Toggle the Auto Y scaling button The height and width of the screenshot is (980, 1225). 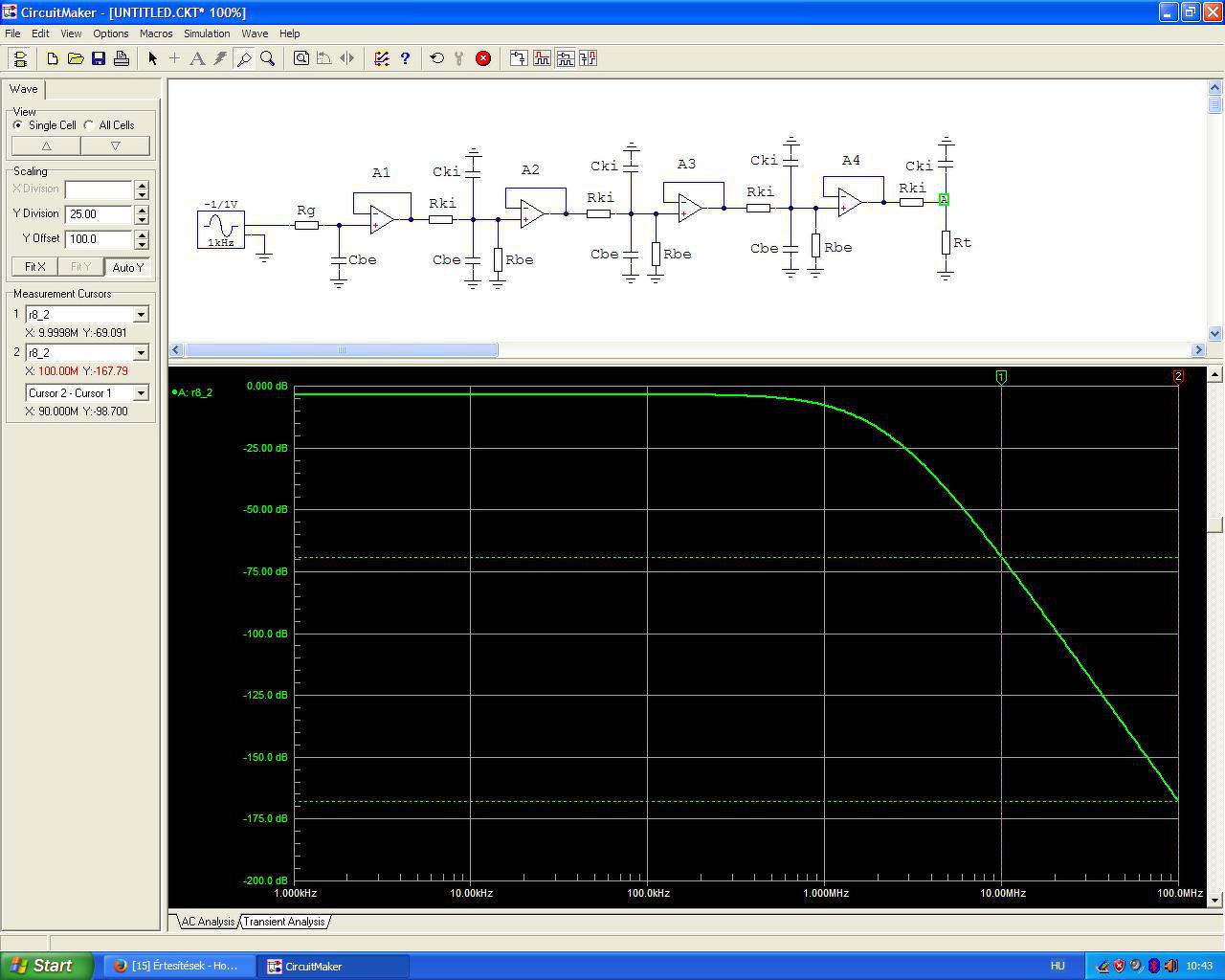[127, 267]
